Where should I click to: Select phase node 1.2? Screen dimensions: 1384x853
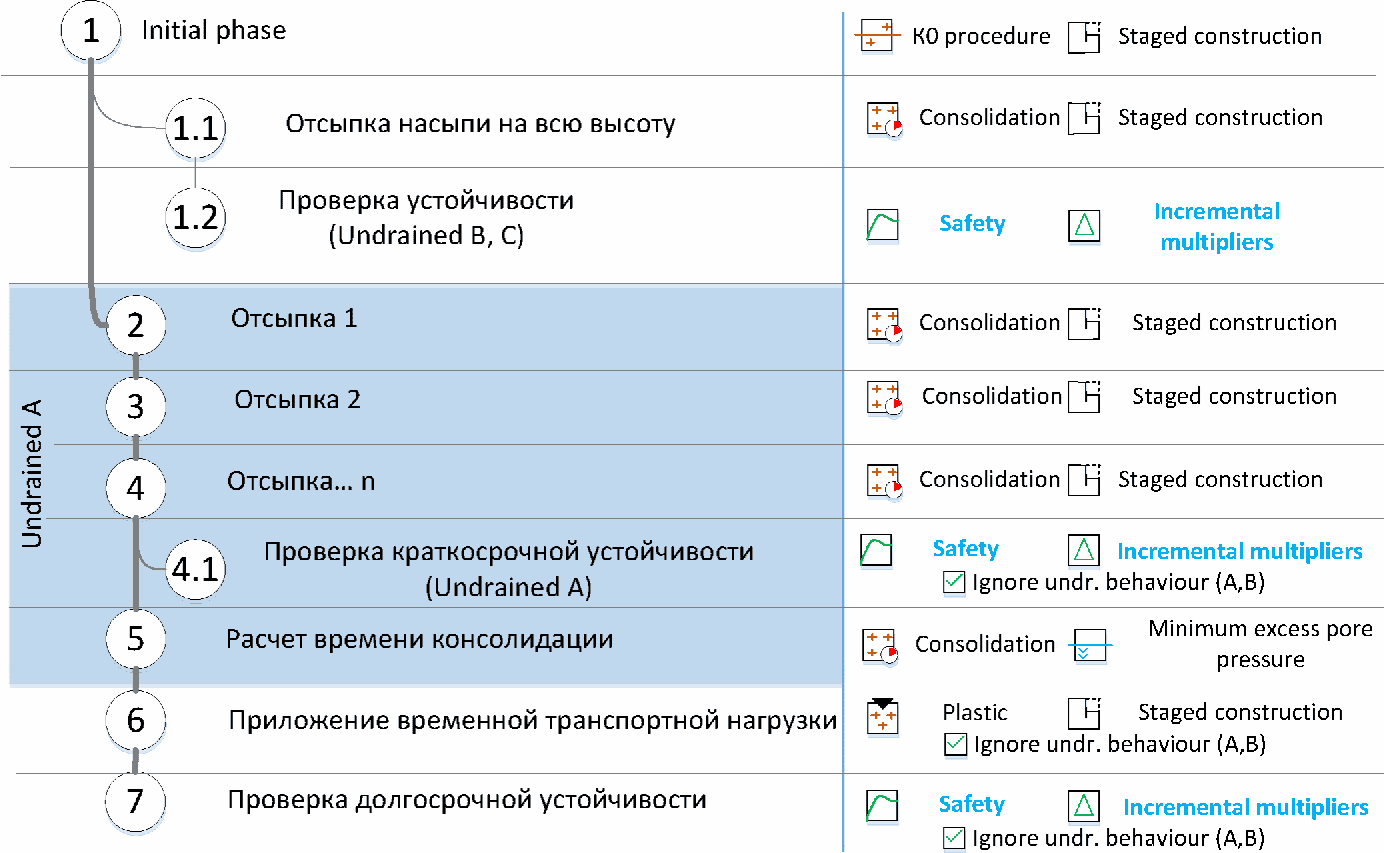pyautogui.click(x=195, y=216)
